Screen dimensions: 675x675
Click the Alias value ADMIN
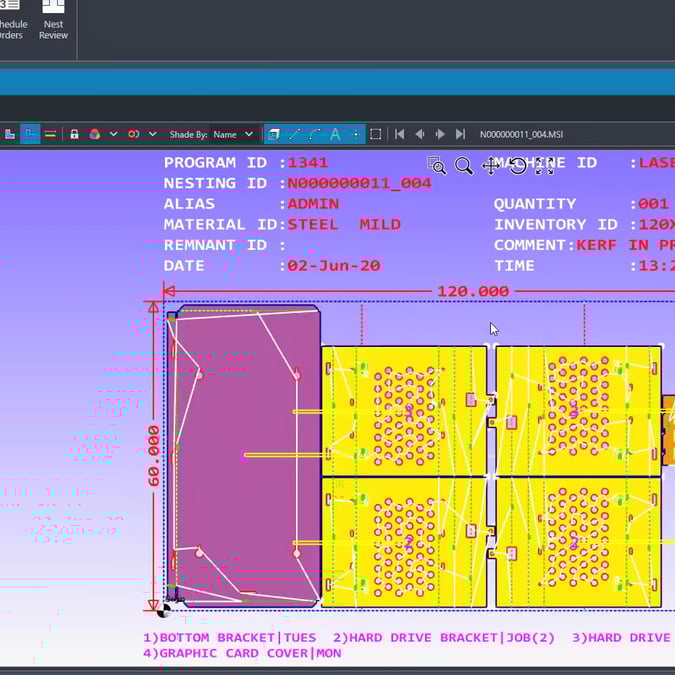pos(313,204)
